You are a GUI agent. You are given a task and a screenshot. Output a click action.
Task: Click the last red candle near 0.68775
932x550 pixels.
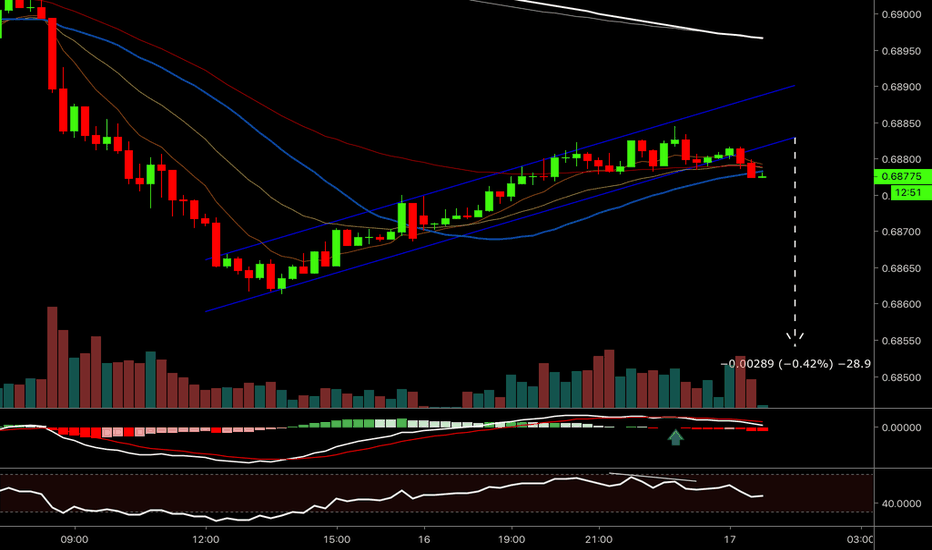pos(751,169)
